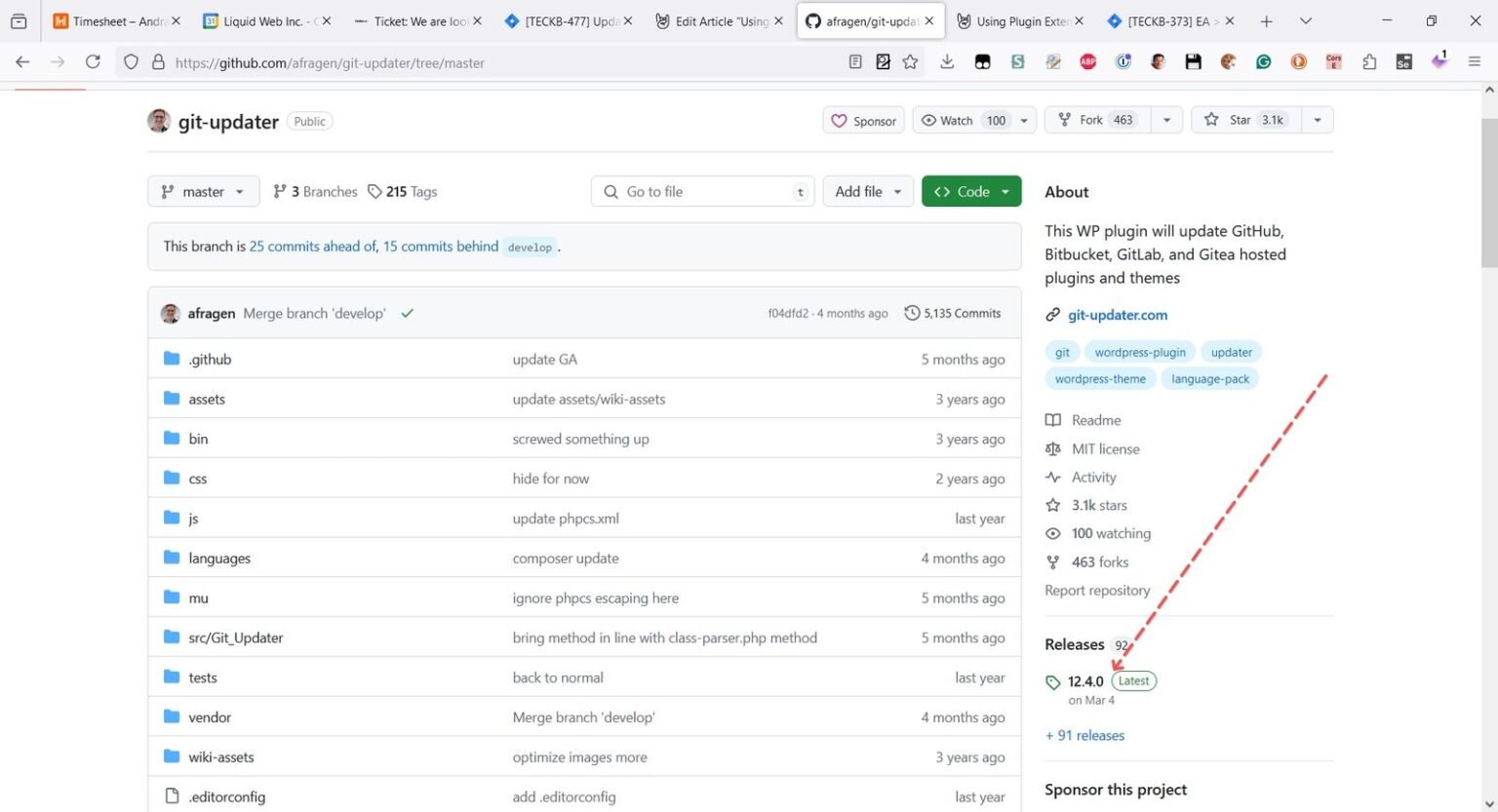This screenshot has width=1498, height=812.
Task: Bookmark this page with the star
Action: (x=909, y=60)
